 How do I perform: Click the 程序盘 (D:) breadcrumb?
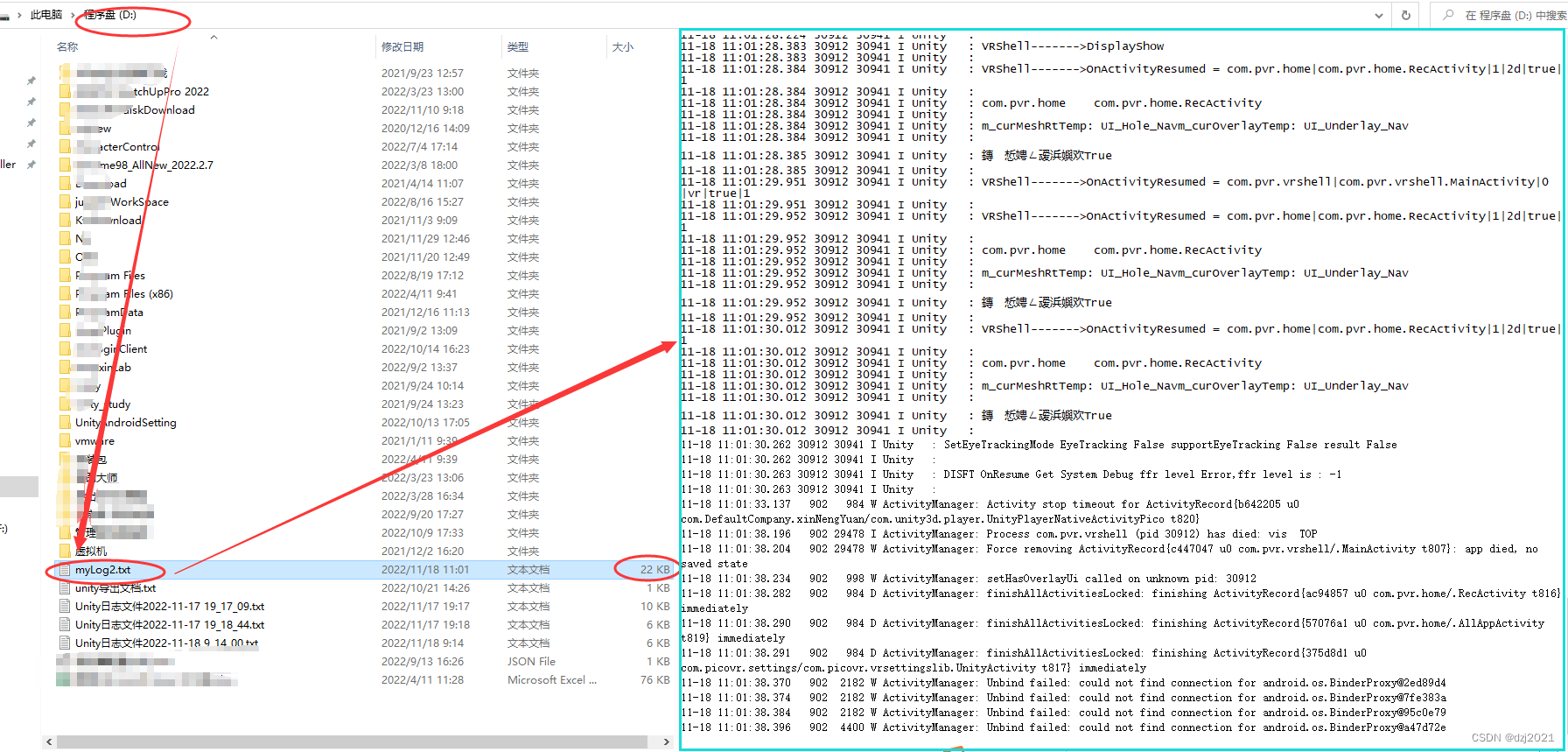110,15
